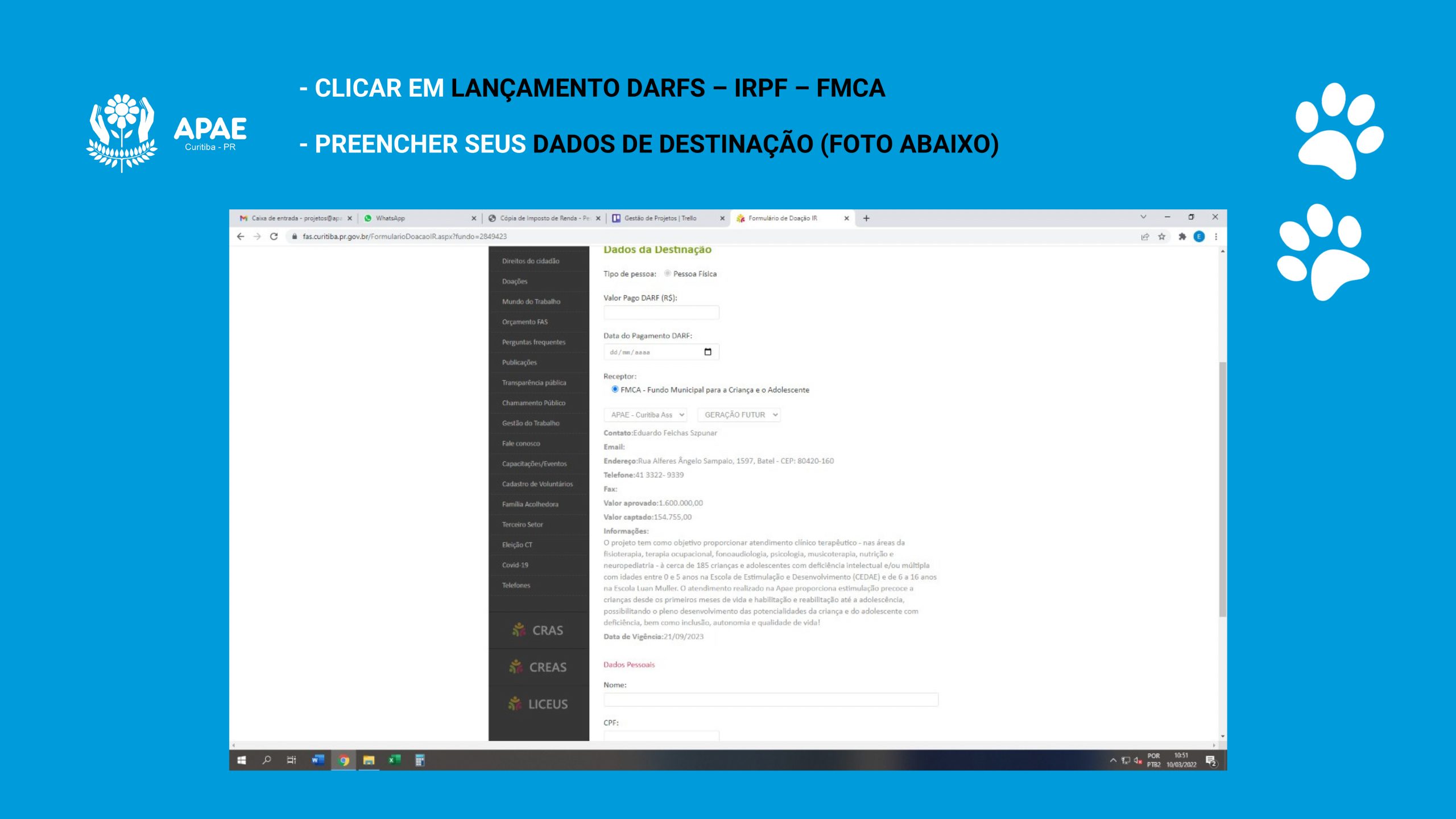This screenshot has width=1456, height=819.
Task: Open Terceiro Setor sidebar link
Action: coord(523,524)
